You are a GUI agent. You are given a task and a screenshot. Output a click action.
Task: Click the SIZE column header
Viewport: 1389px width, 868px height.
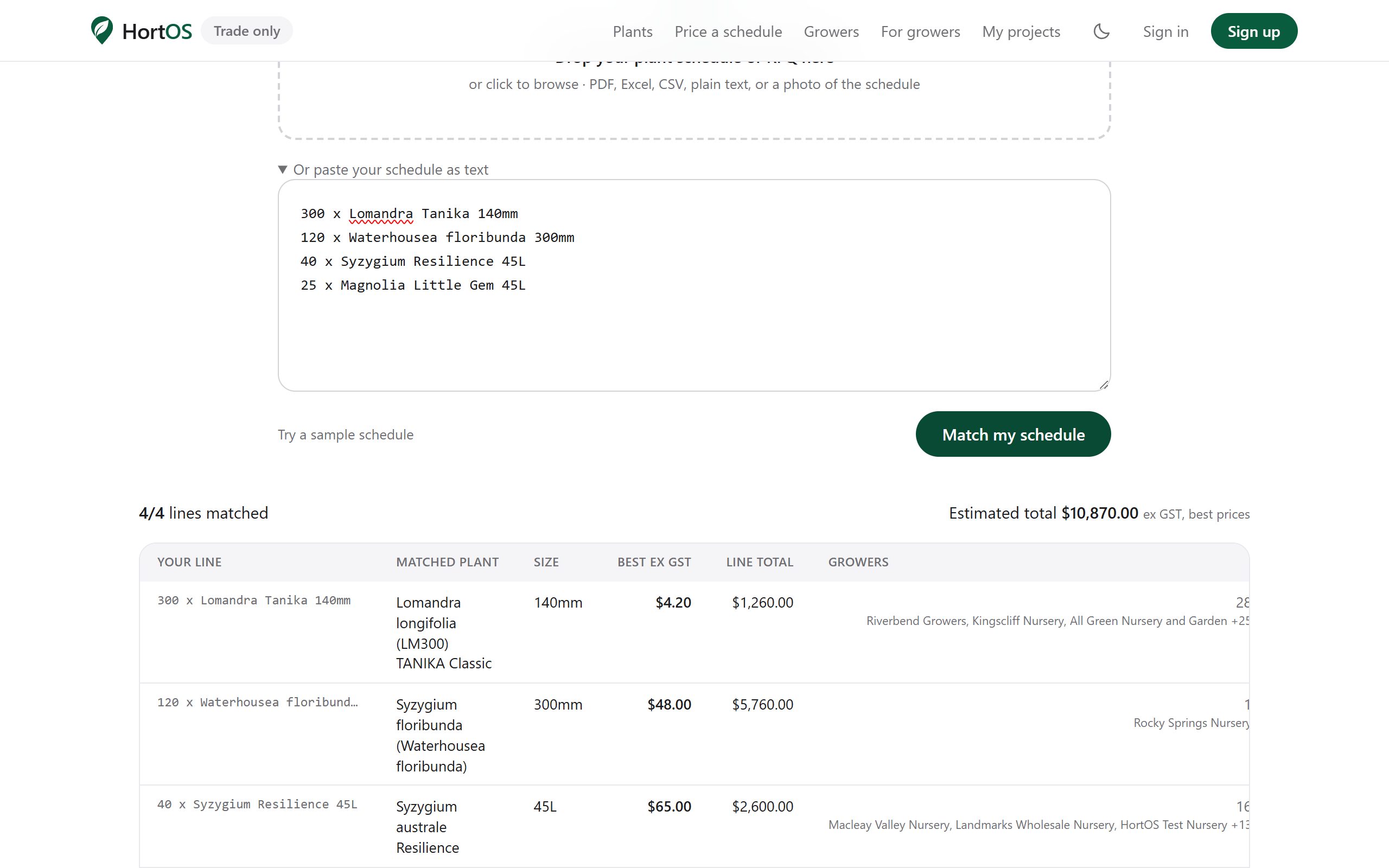tap(546, 562)
